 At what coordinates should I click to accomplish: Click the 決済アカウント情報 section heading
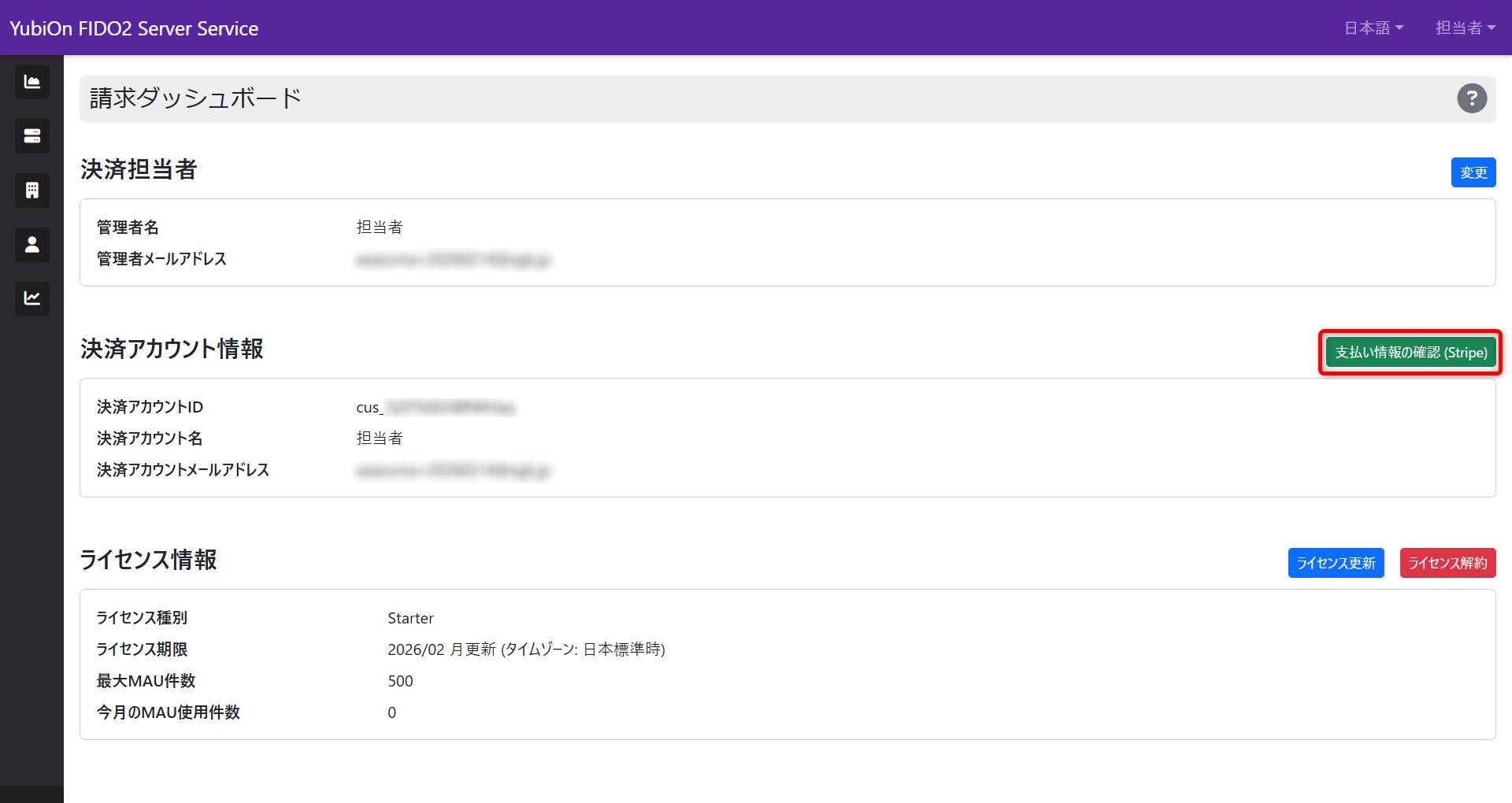pos(172,350)
